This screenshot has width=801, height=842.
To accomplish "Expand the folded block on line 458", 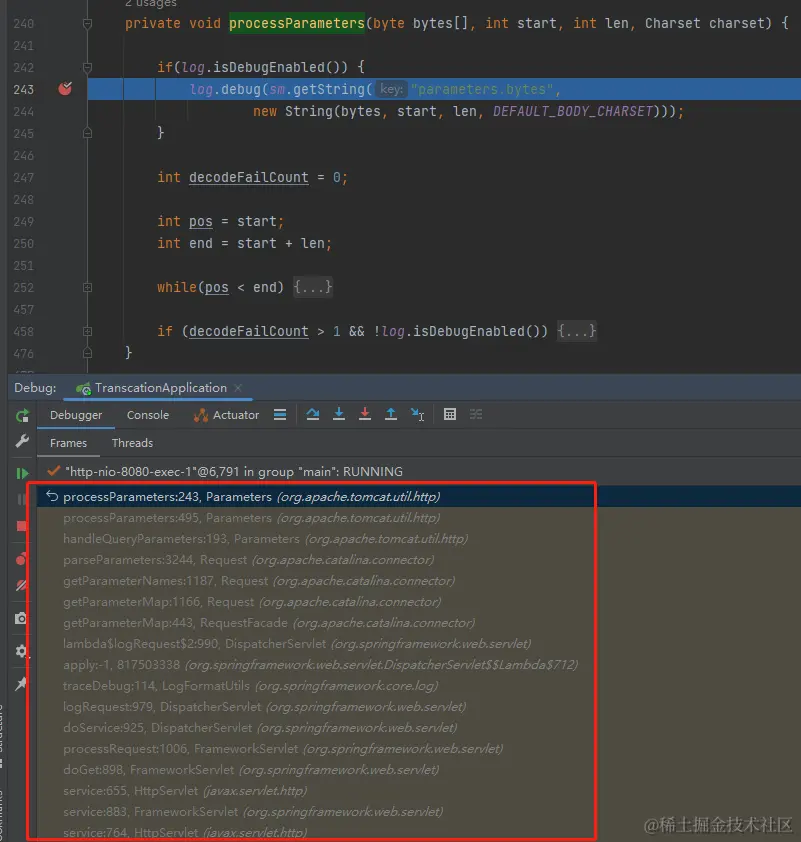I will point(88,331).
